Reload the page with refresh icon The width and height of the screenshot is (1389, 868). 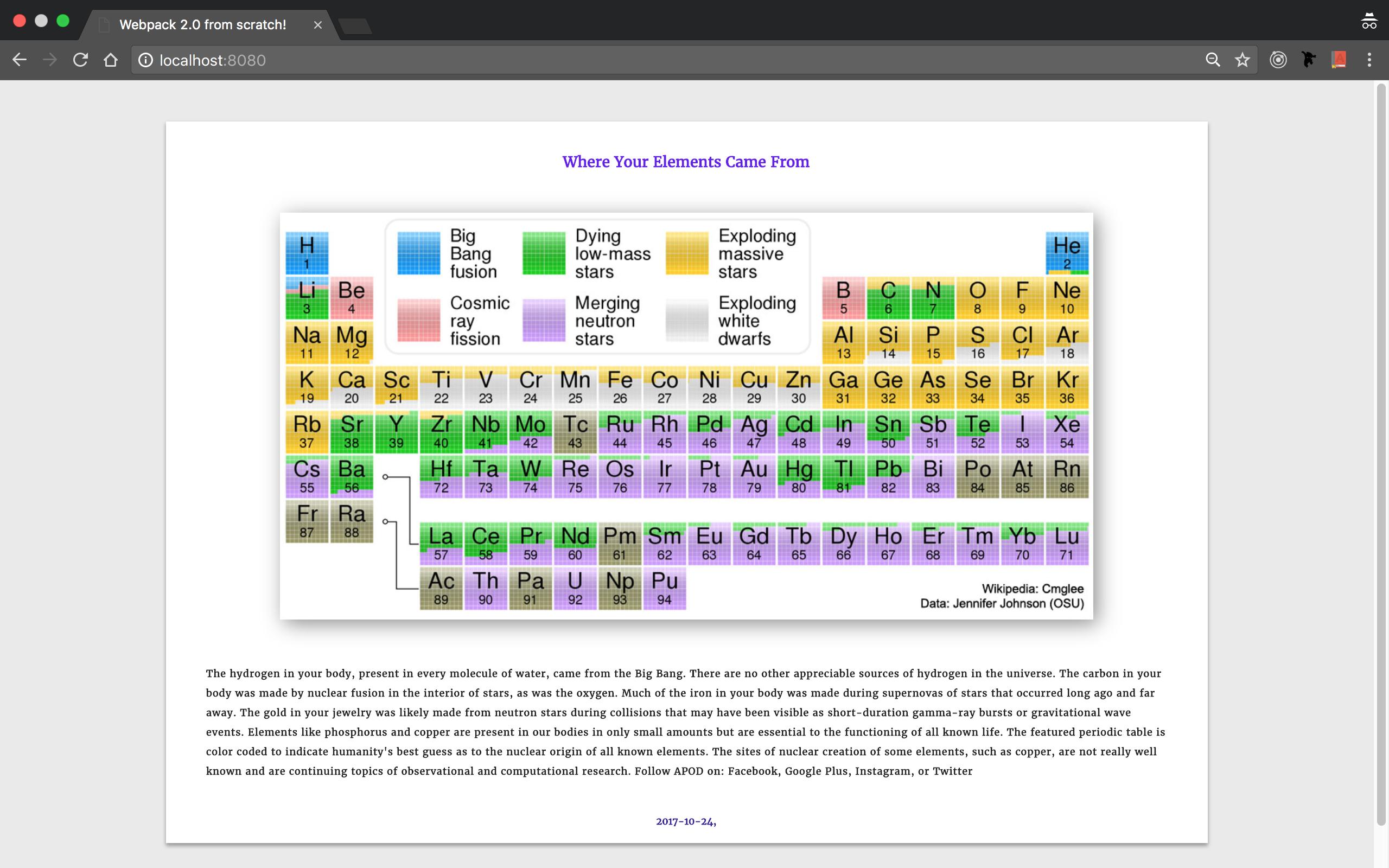(x=80, y=60)
